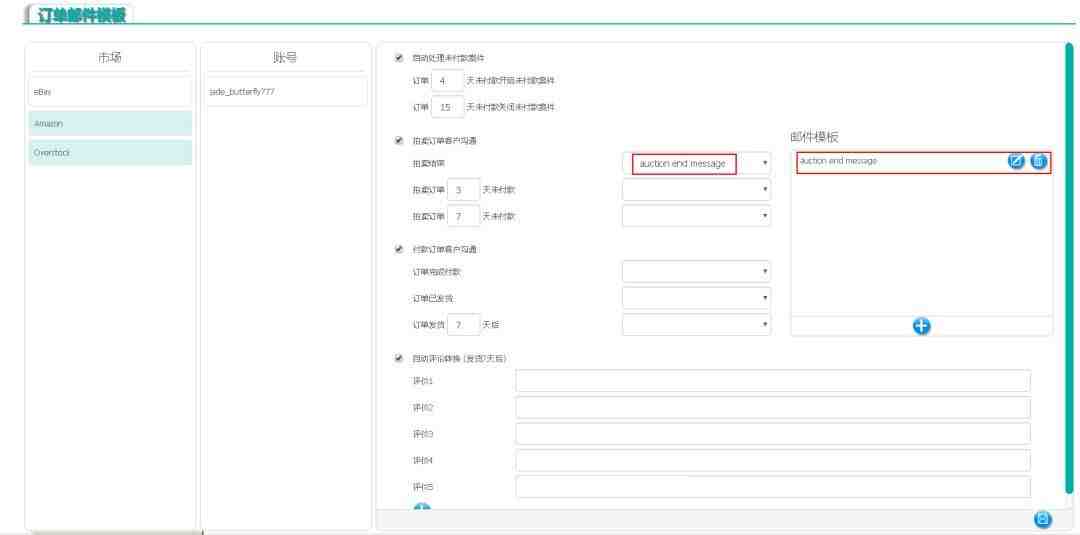This screenshot has height=535, width=1080.
Task: Click the 拍卖订单 days field showing 3
Action: pos(464,189)
